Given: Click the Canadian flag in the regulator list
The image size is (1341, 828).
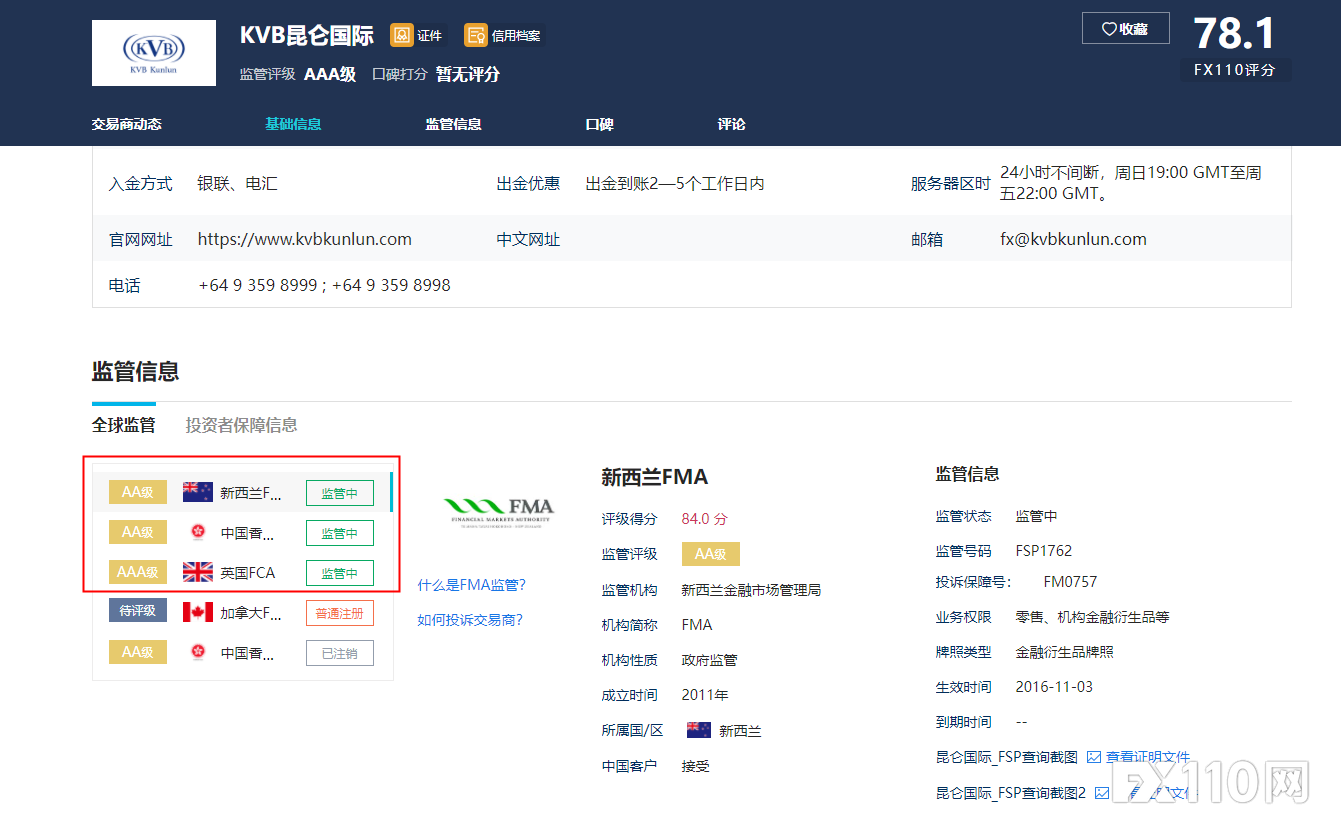Looking at the screenshot, I should point(197,612).
